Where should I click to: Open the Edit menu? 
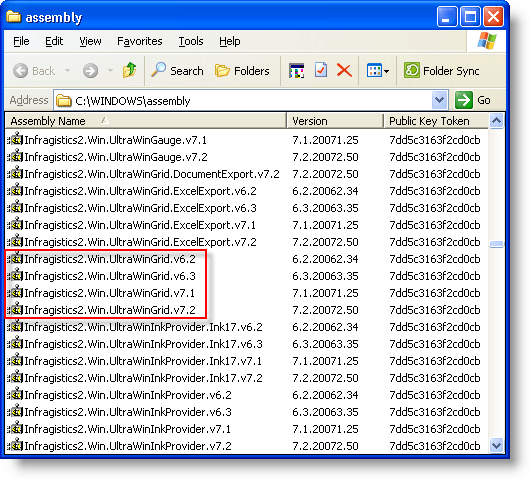tap(54, 41)
